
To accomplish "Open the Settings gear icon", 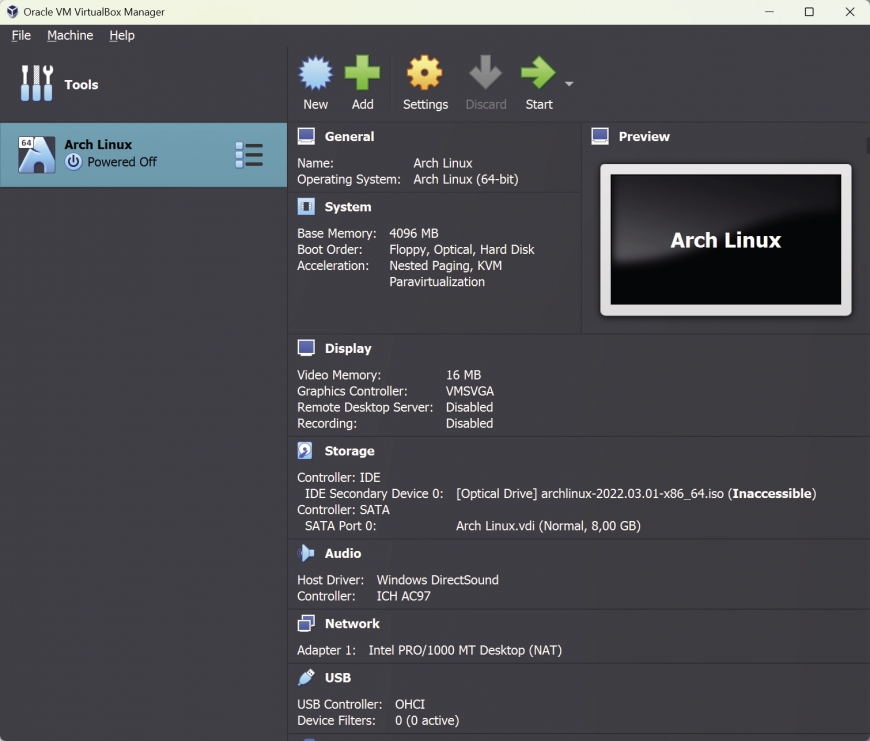I will (424, 73).
